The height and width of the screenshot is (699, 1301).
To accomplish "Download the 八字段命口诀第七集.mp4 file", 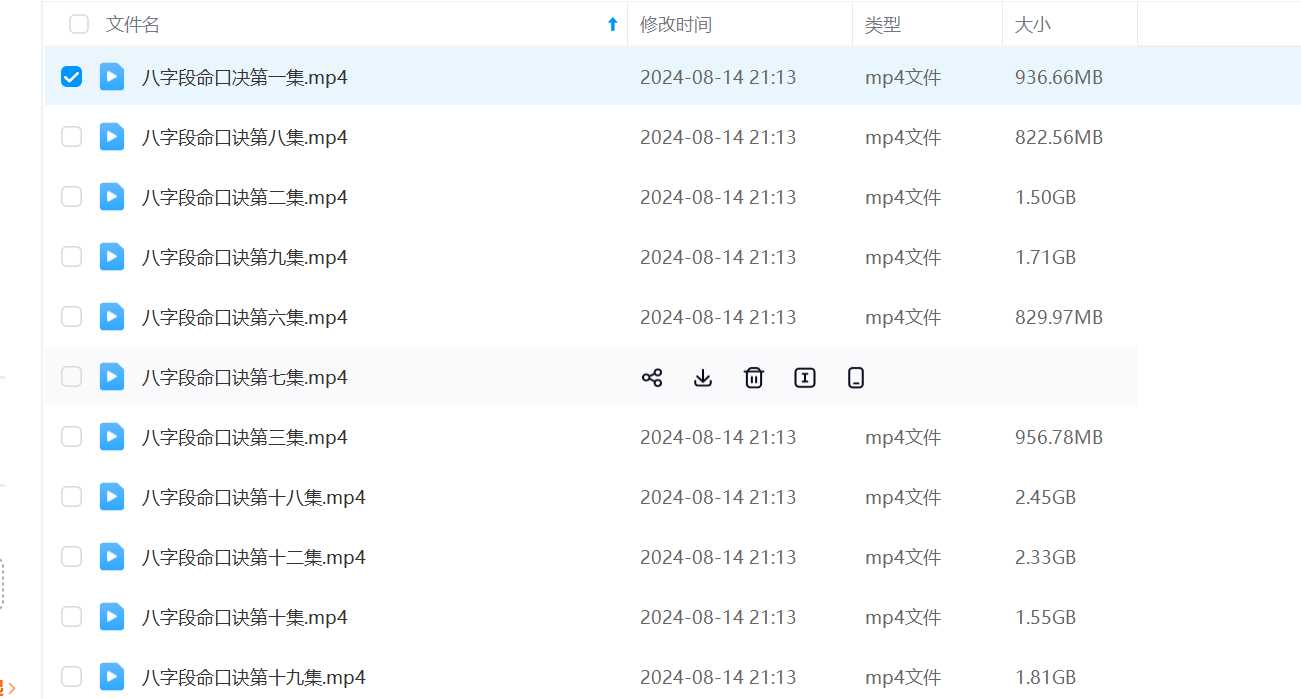I will click(703, 377).
